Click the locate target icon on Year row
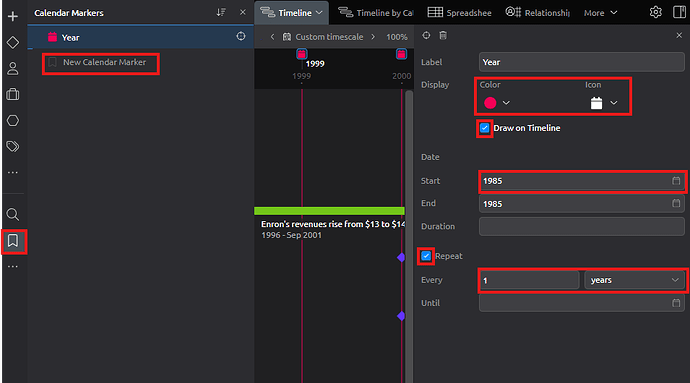Image resolution: width=690 pixels, height=383 pixels. [x=241, y=37]
